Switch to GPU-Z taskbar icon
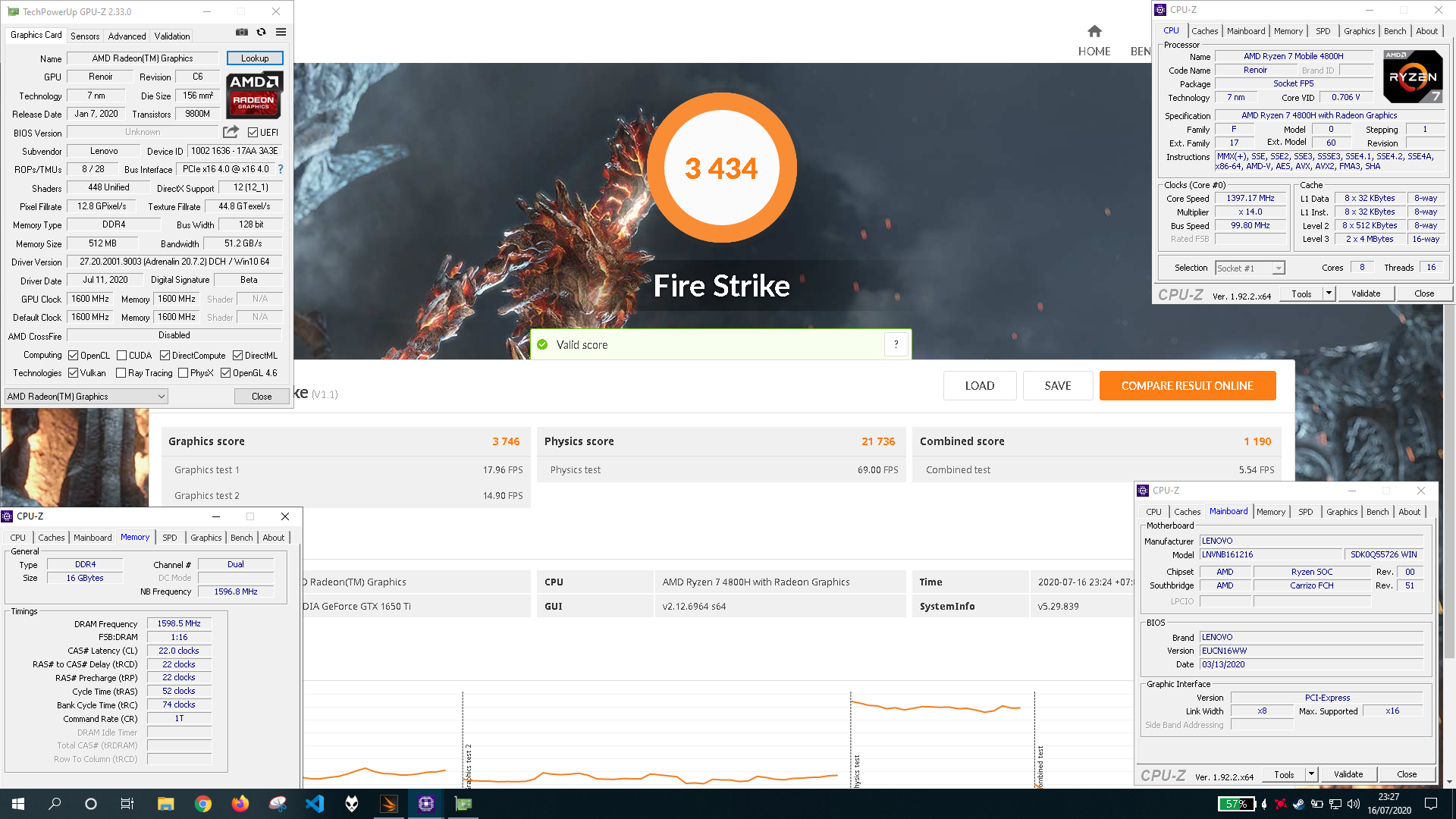The height and width of the screenshot is (819, 1456). tap(463, 804)
